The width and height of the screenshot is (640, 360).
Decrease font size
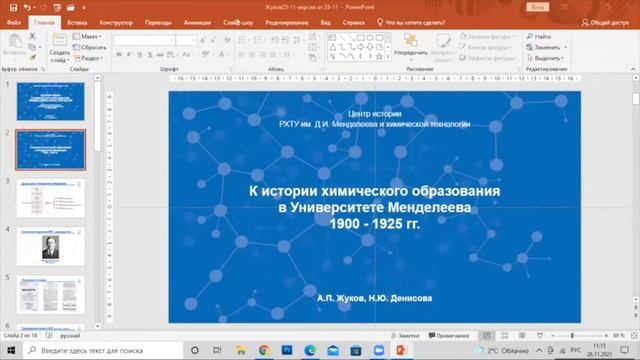click(213, 40)
